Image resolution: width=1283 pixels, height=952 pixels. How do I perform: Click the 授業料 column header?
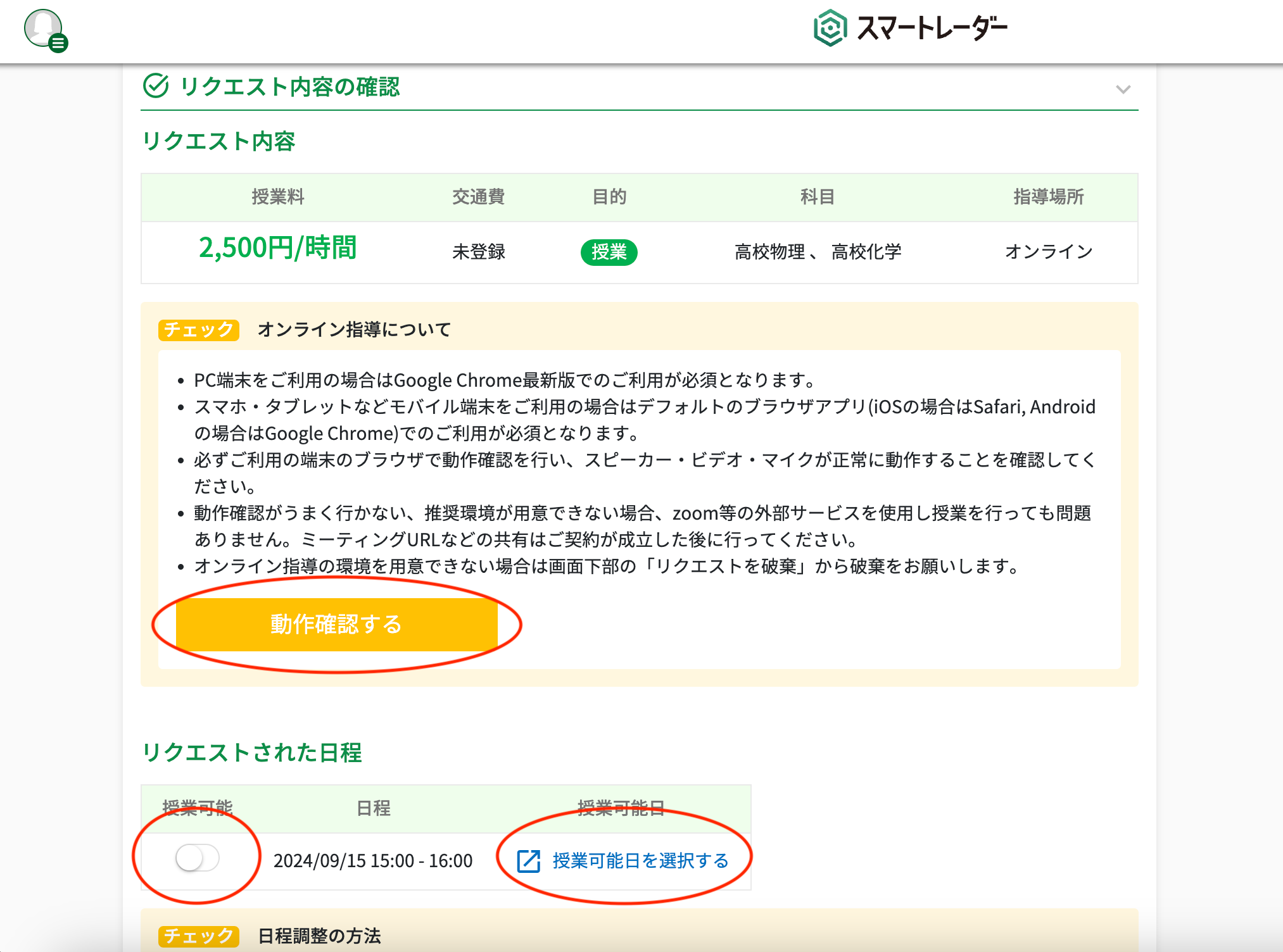[278, 197]
